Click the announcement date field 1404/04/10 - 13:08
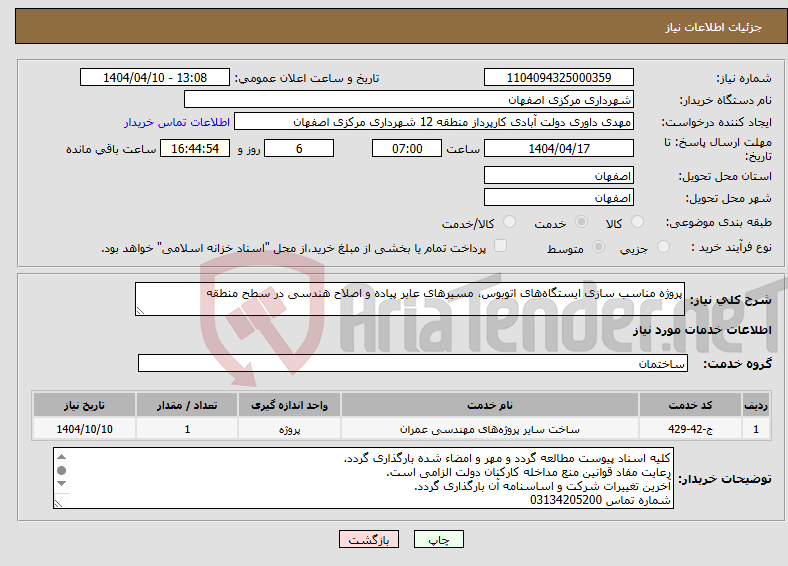 [155, 77]
